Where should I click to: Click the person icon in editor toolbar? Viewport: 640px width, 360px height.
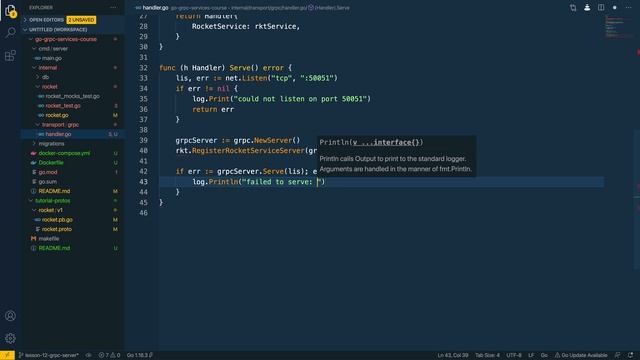587,7
